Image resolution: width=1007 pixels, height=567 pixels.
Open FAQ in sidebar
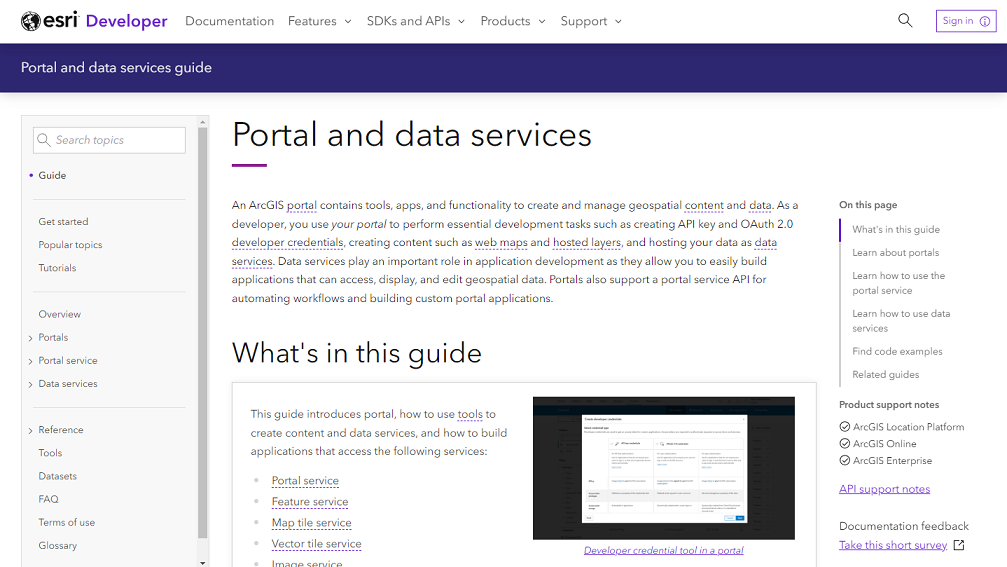[x=48, y=499]
